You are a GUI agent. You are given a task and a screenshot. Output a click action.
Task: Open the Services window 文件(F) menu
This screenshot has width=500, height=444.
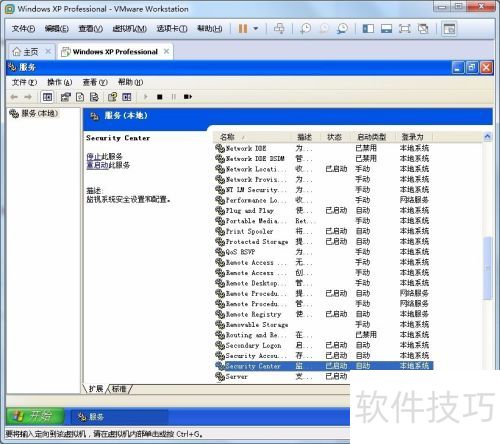point(24,82)
